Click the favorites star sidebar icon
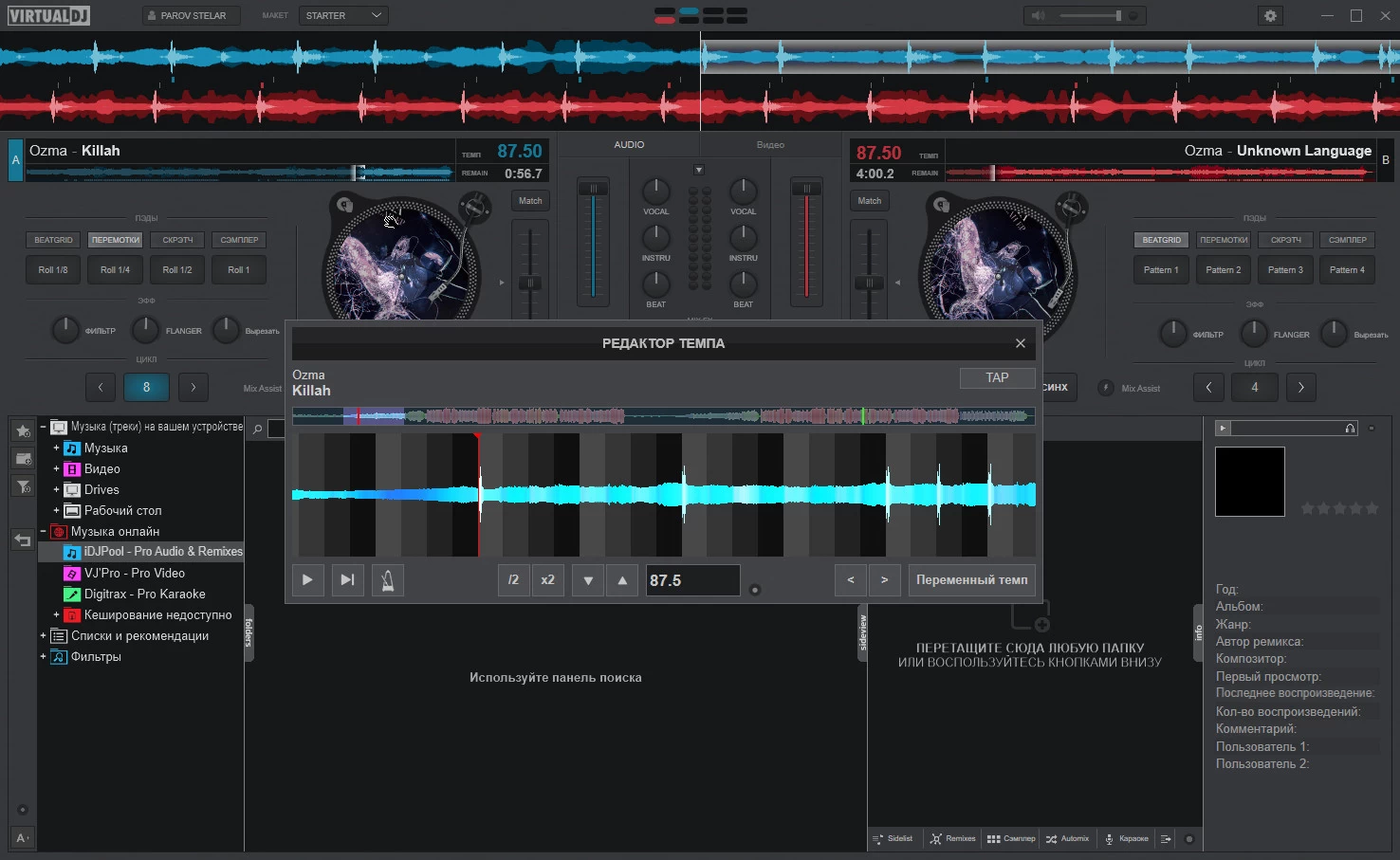 pyautogui.click(x=23, y=431)
